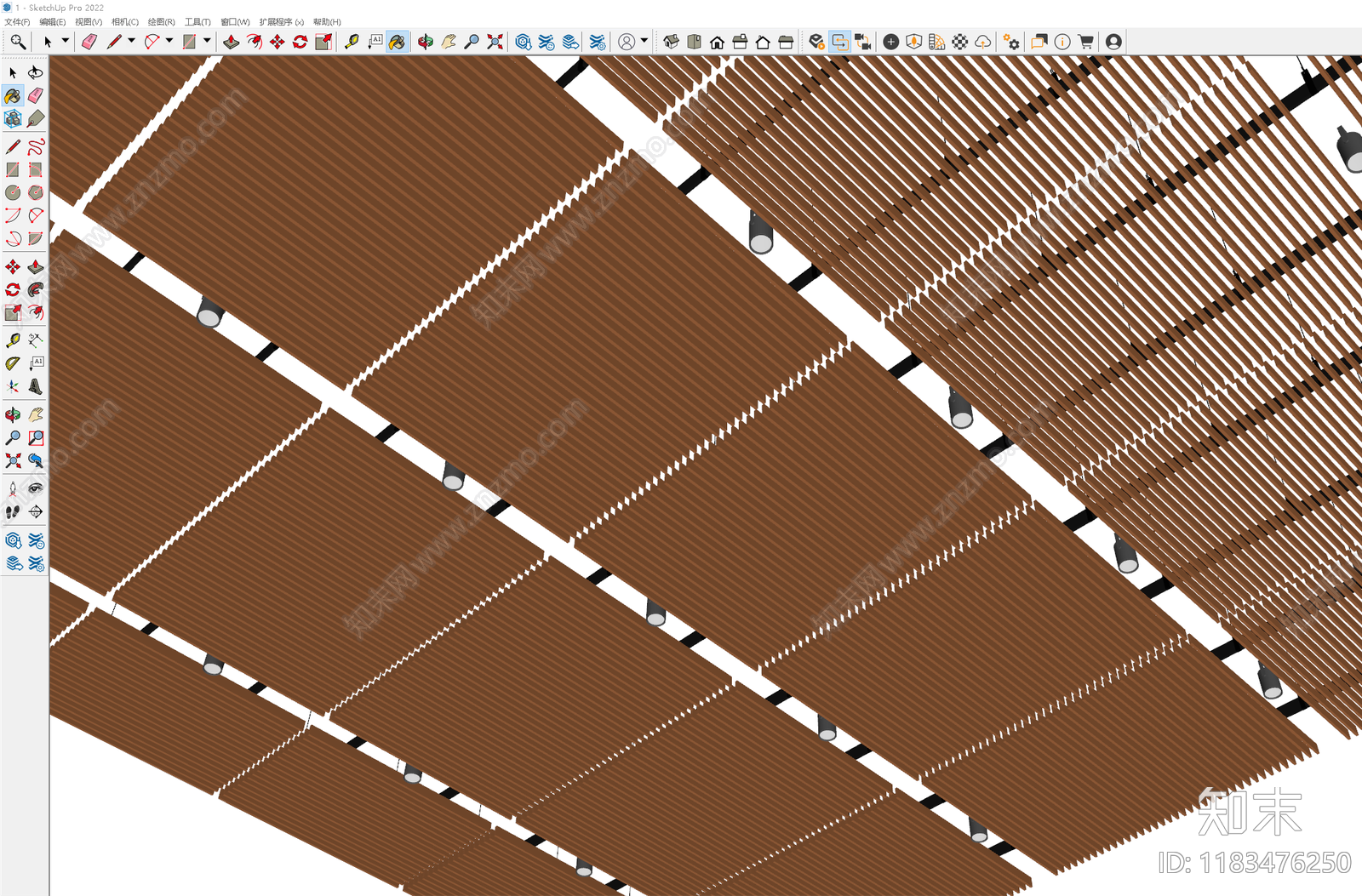This screenshot has height=896, width=1362.
Task: Toggle the Paint Bucket tool in top toolbar
Action: [x=398, y=41]
